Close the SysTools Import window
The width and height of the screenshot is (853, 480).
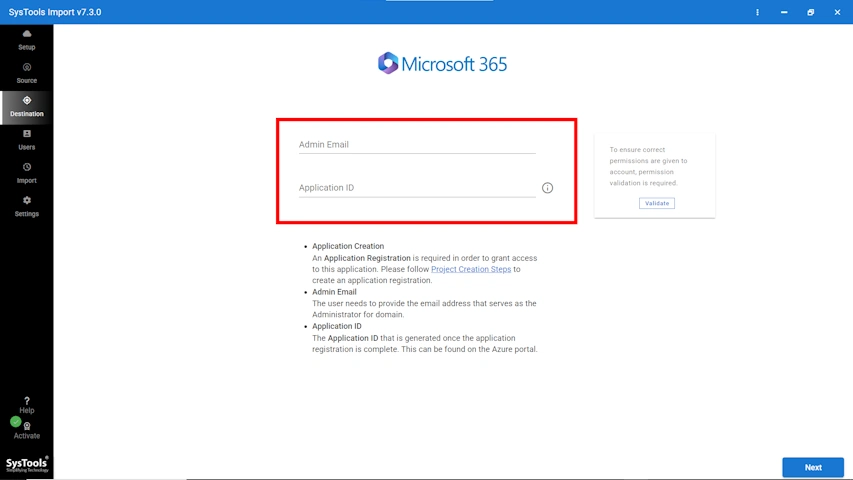pyautogui.click(x=837, y=12)
